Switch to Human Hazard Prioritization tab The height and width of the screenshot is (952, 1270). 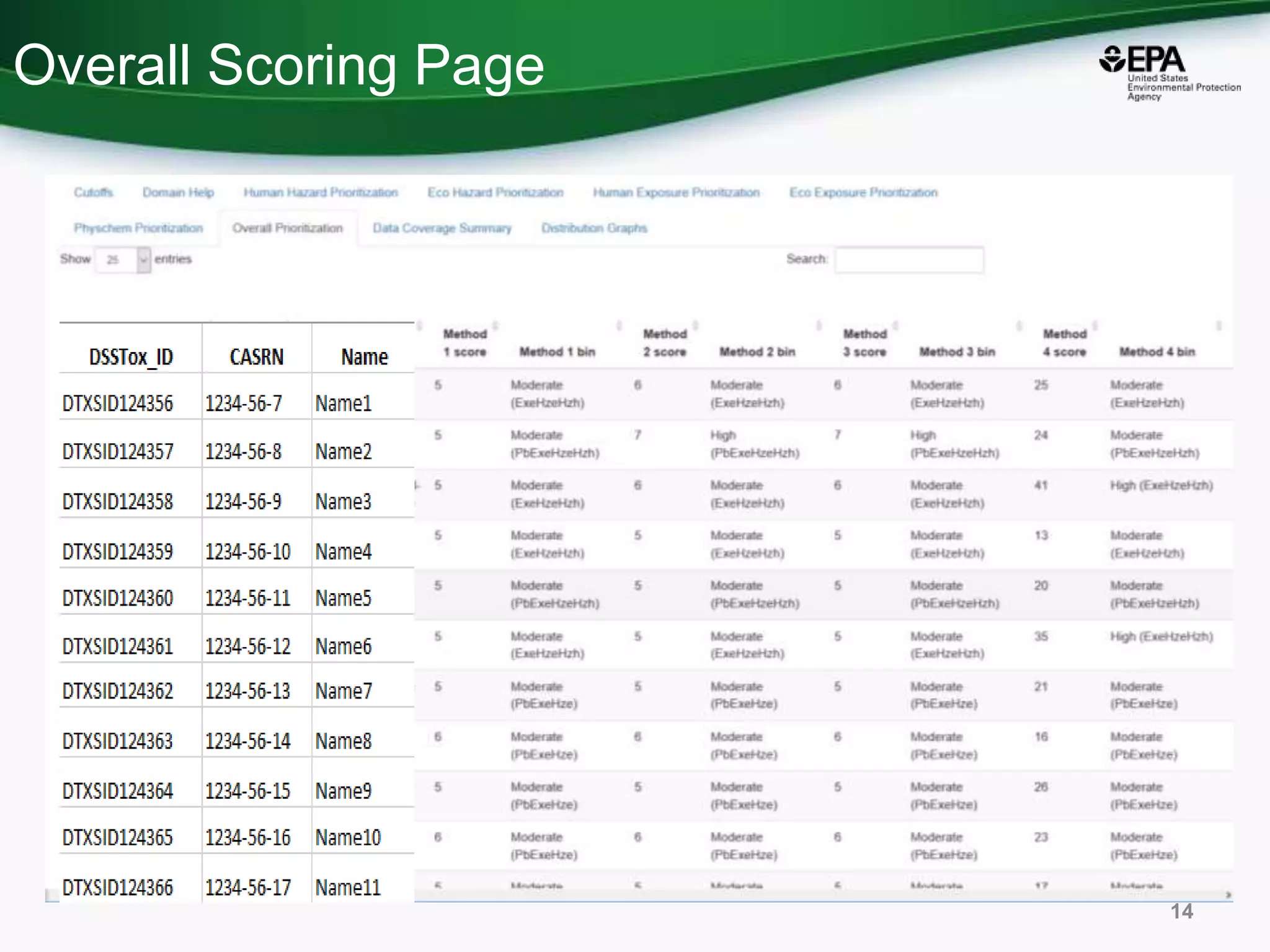[x=321, y=193]
